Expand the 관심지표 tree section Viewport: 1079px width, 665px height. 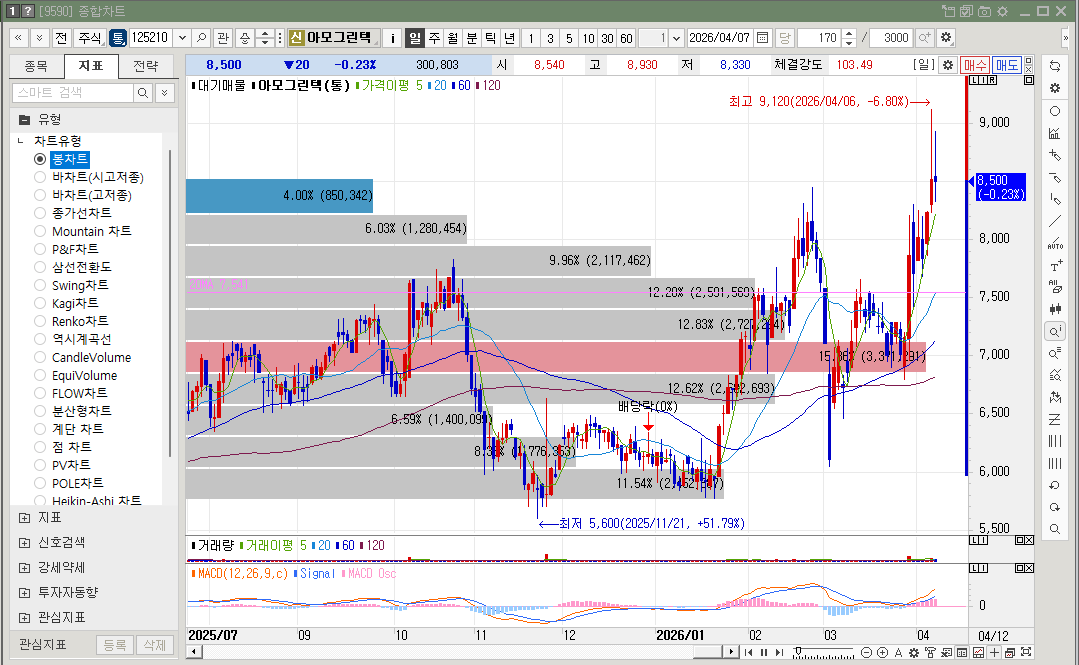pos(25,618)
